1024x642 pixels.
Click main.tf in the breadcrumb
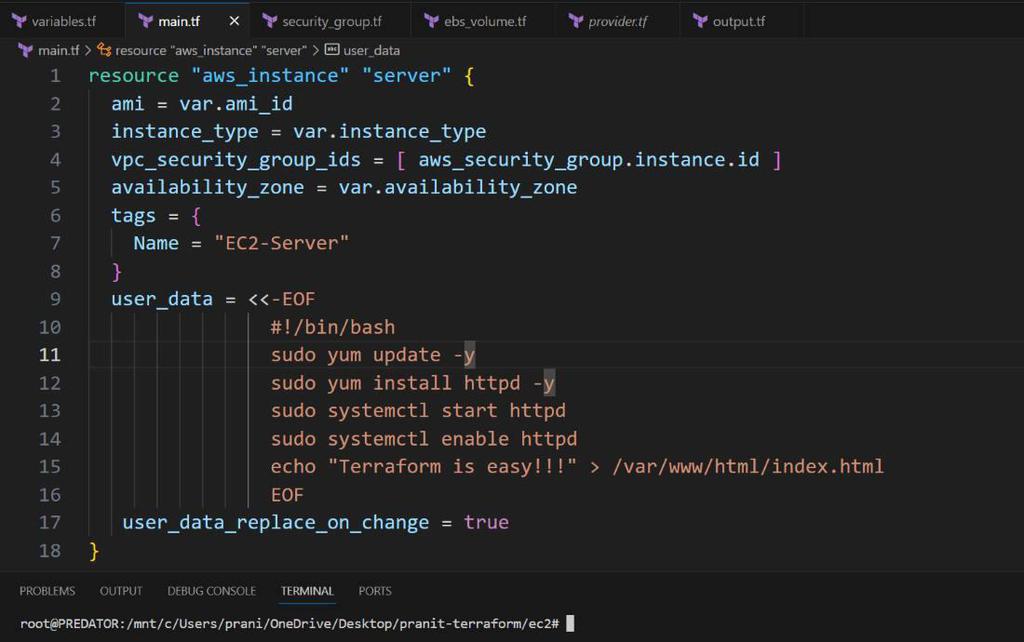pos(58,50)
